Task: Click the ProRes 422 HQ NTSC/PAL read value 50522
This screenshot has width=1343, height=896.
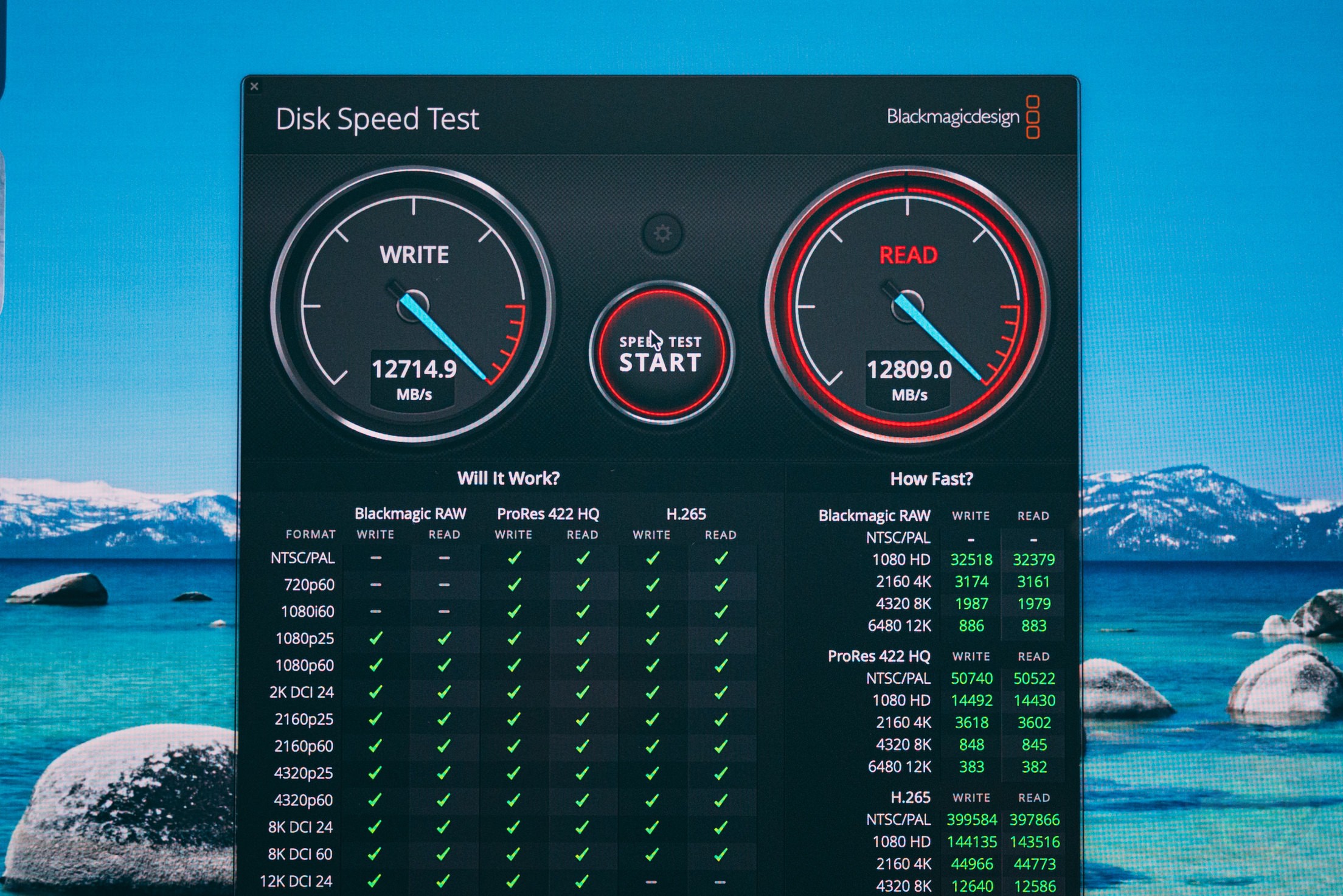Action: click(x=1034, y=678)
